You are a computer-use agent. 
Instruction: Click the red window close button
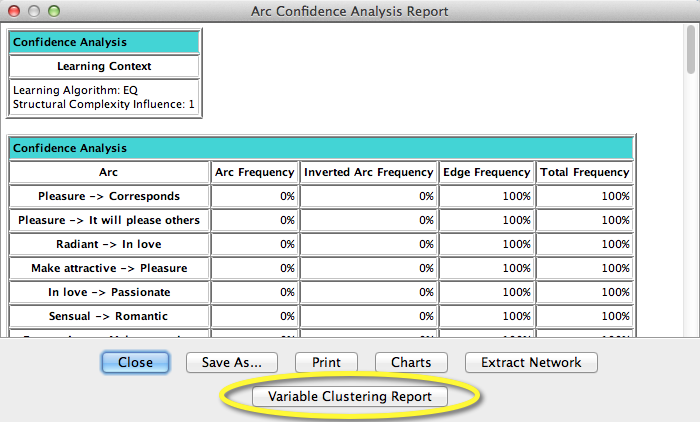click(x=14, y=11)
